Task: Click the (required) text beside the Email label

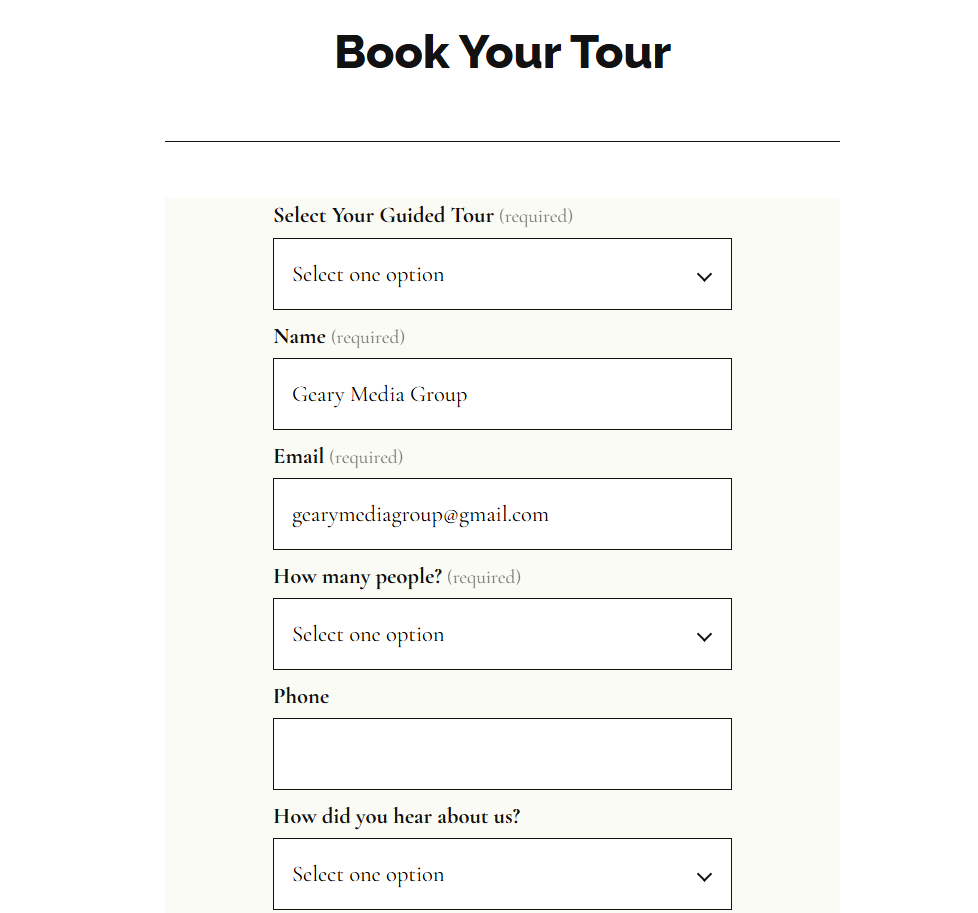Action: [x=366, y=457]
